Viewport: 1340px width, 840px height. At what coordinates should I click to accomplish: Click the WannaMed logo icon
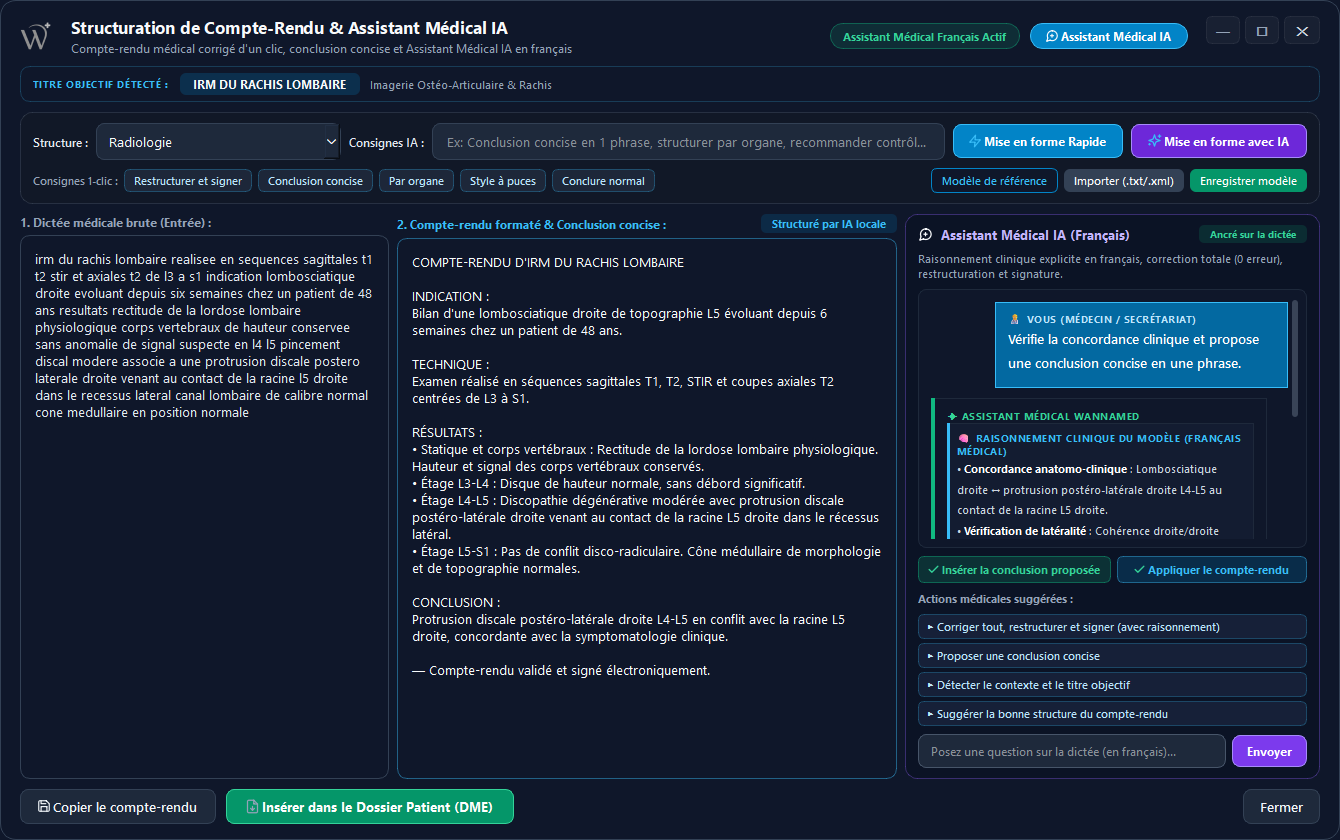coord(36,36)
